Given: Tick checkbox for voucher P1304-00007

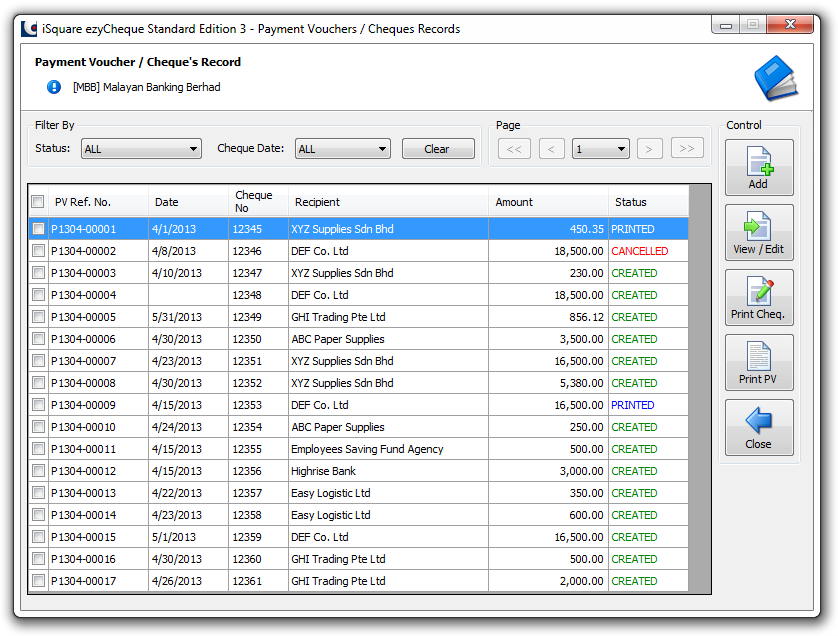Looking at the screenshot, I should [x=38, y=361].
